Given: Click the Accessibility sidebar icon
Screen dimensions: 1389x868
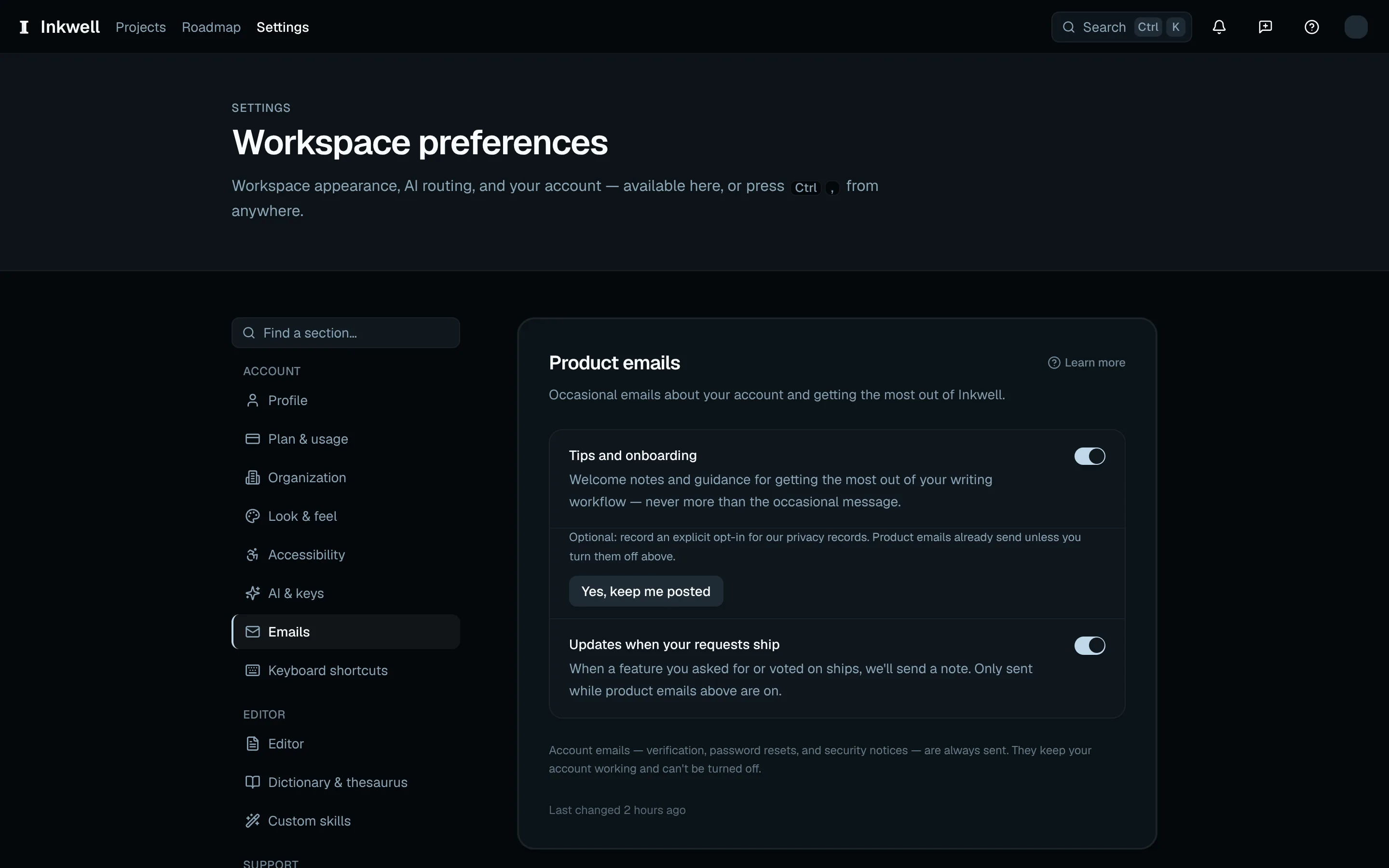Looking at the screenshot, I should click(x=253, y=555).
